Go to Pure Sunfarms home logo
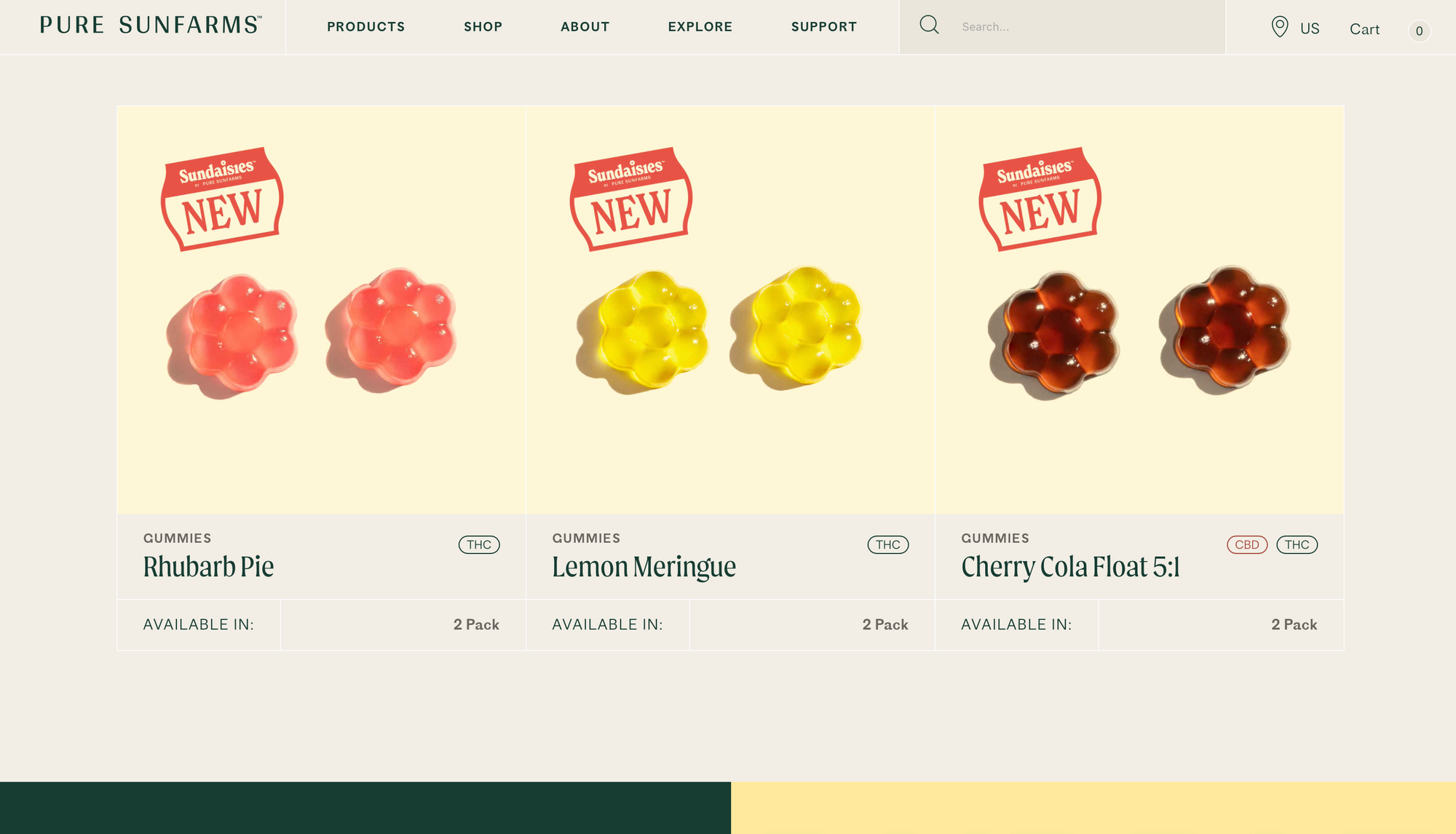1456x834 pixels. (151, 25)
